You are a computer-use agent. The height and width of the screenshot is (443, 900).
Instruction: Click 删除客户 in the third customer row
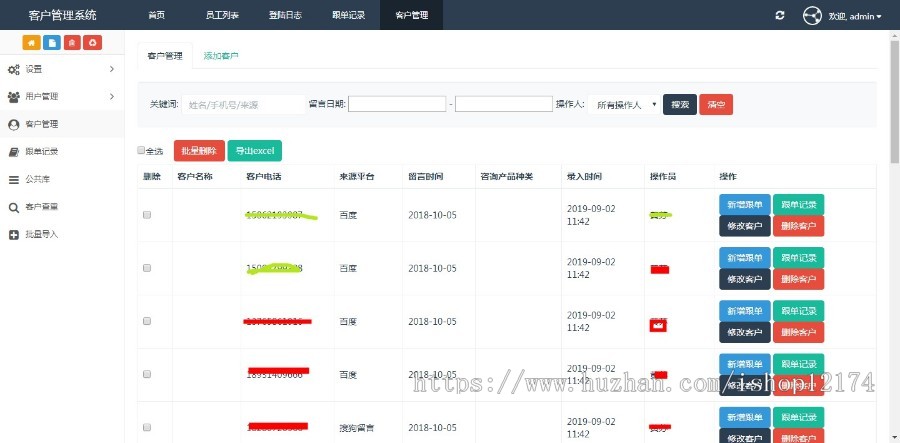click(798, 332)
